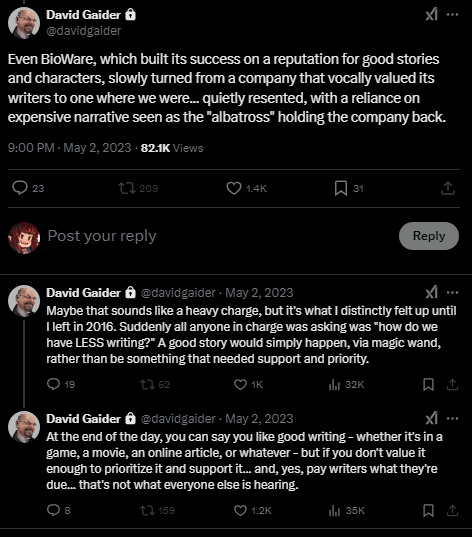Viewport: 472px width, 537px height.
Task: View analytics on the reply with 32K views
Action: tap(334, 384)
